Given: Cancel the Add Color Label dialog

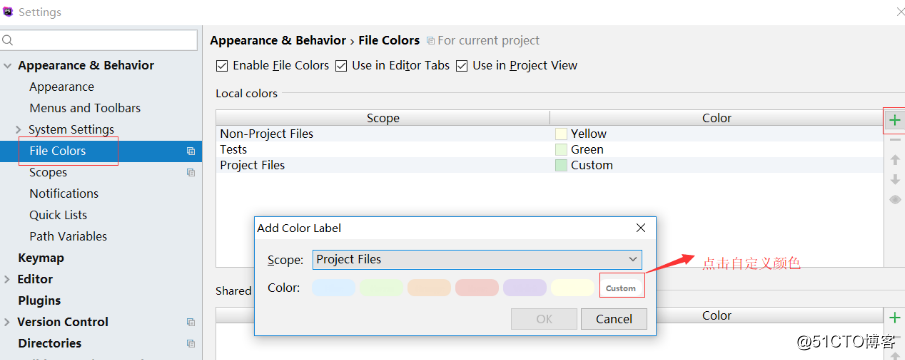Looking at the screenshot, I should (x=614, y=319).
